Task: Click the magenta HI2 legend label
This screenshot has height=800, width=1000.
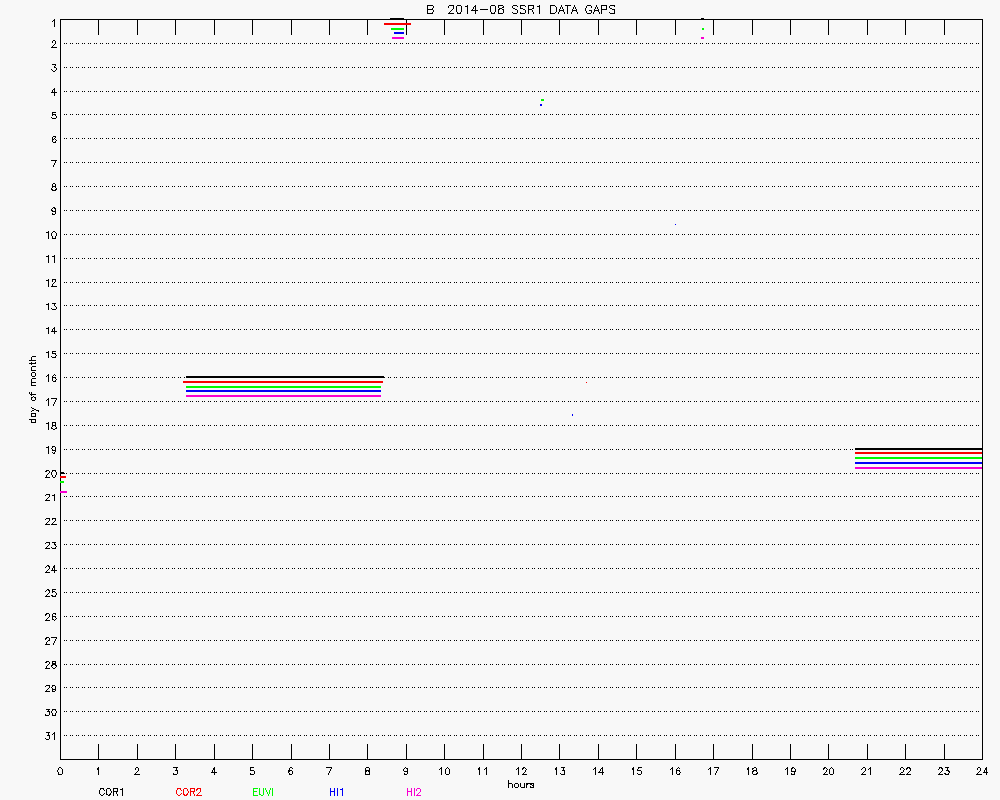Action: point(413,792)
